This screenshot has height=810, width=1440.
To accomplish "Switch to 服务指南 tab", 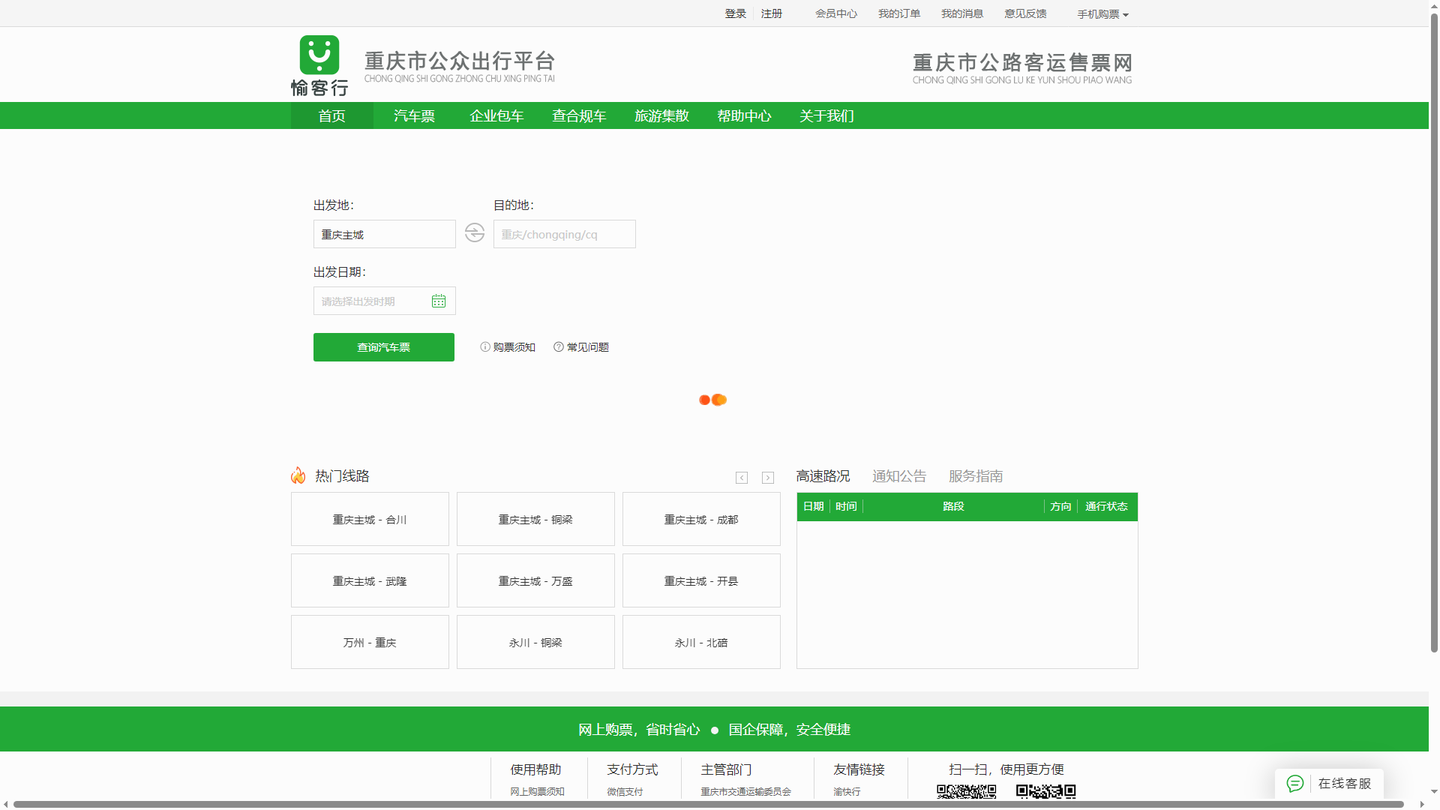I will (976, 476).
